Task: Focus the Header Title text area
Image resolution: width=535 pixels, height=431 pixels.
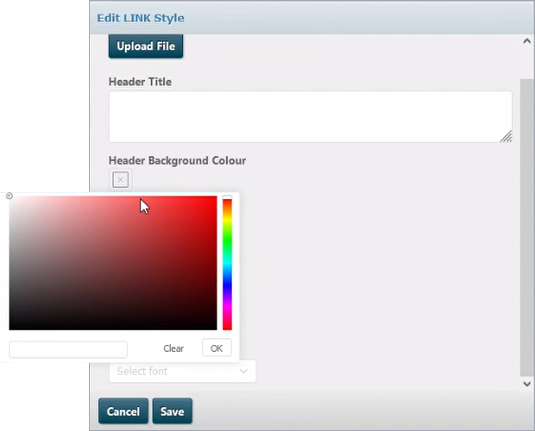Action: (310, 116)
